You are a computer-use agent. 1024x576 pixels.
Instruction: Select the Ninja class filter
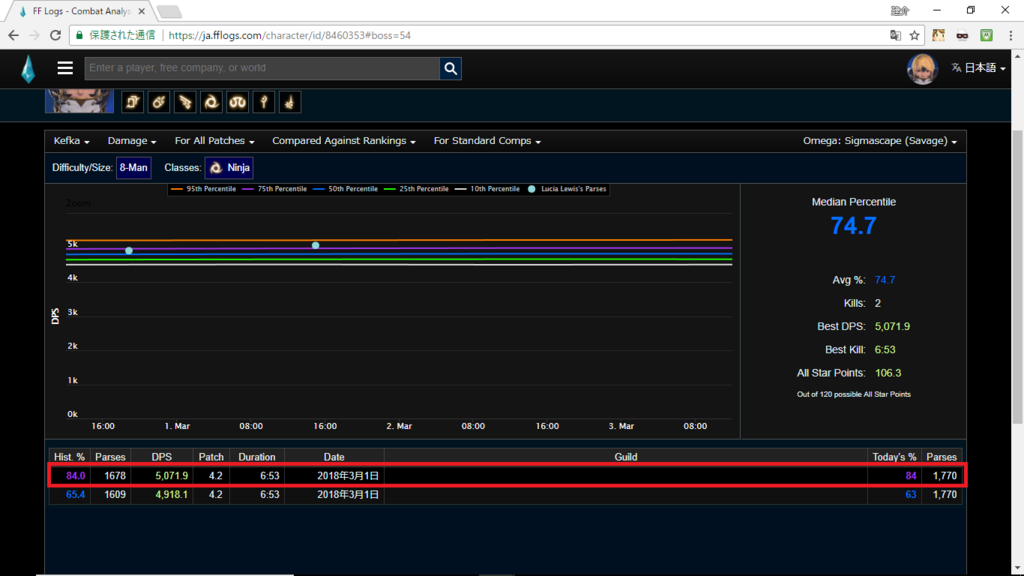229,168
